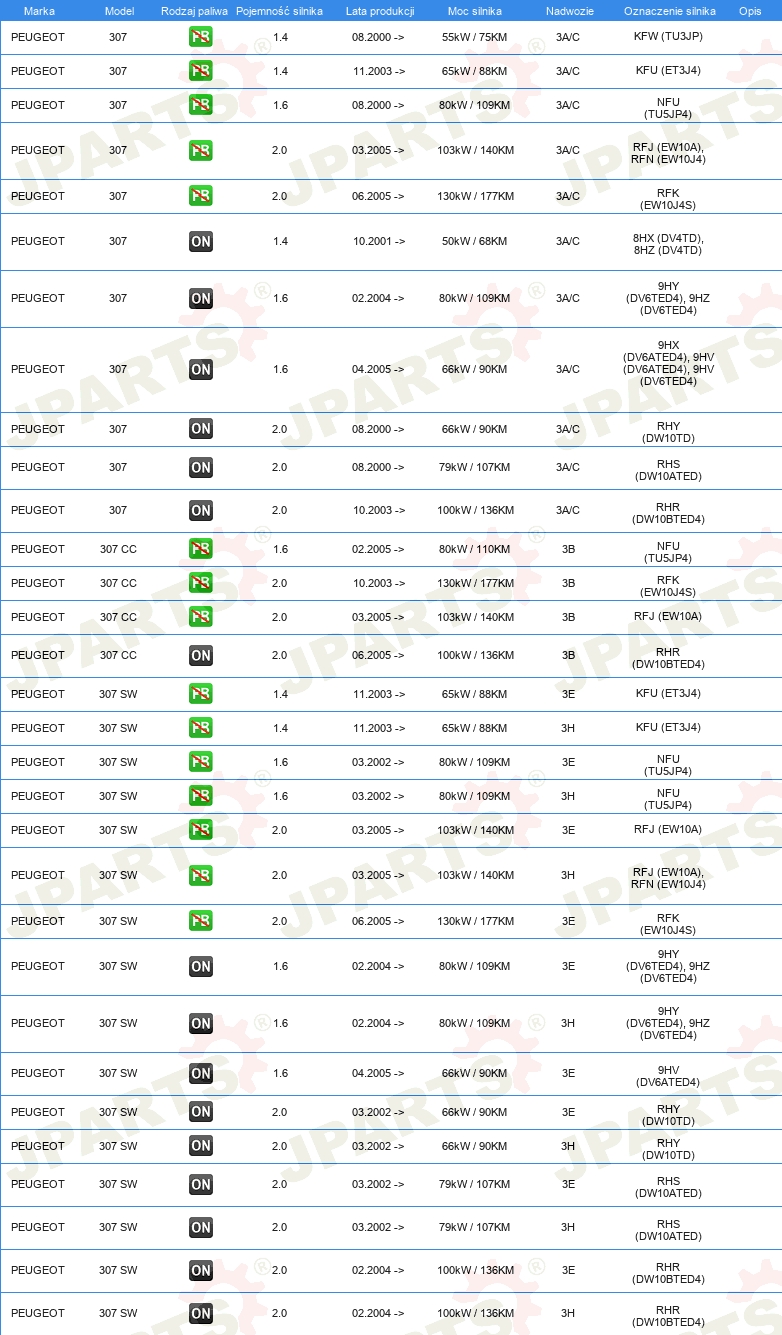Select 100kW / 136KM in the 307 CC row
782x1335 pixels.
[475, 655]
